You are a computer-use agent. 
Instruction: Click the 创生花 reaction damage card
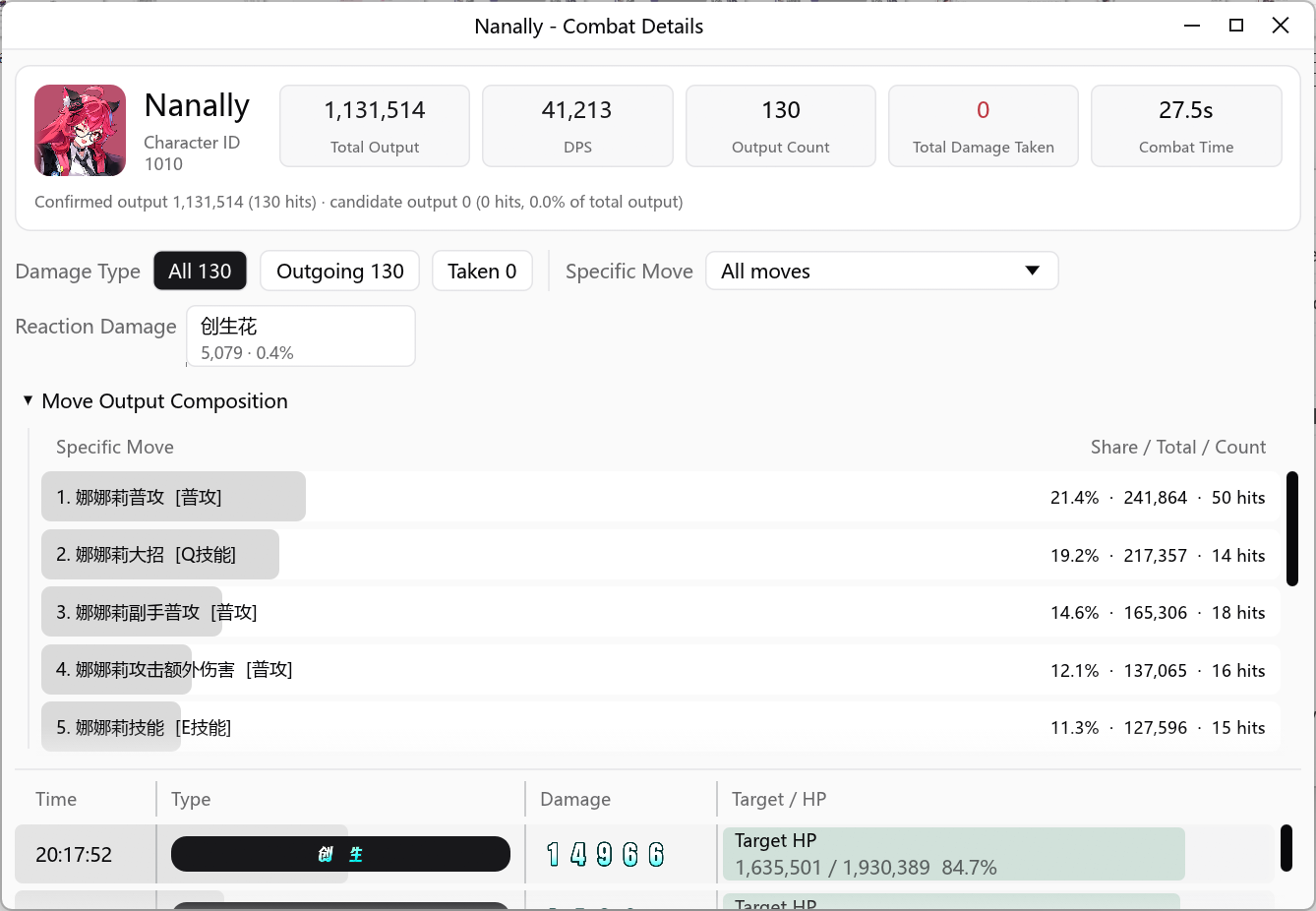(301, 335)
